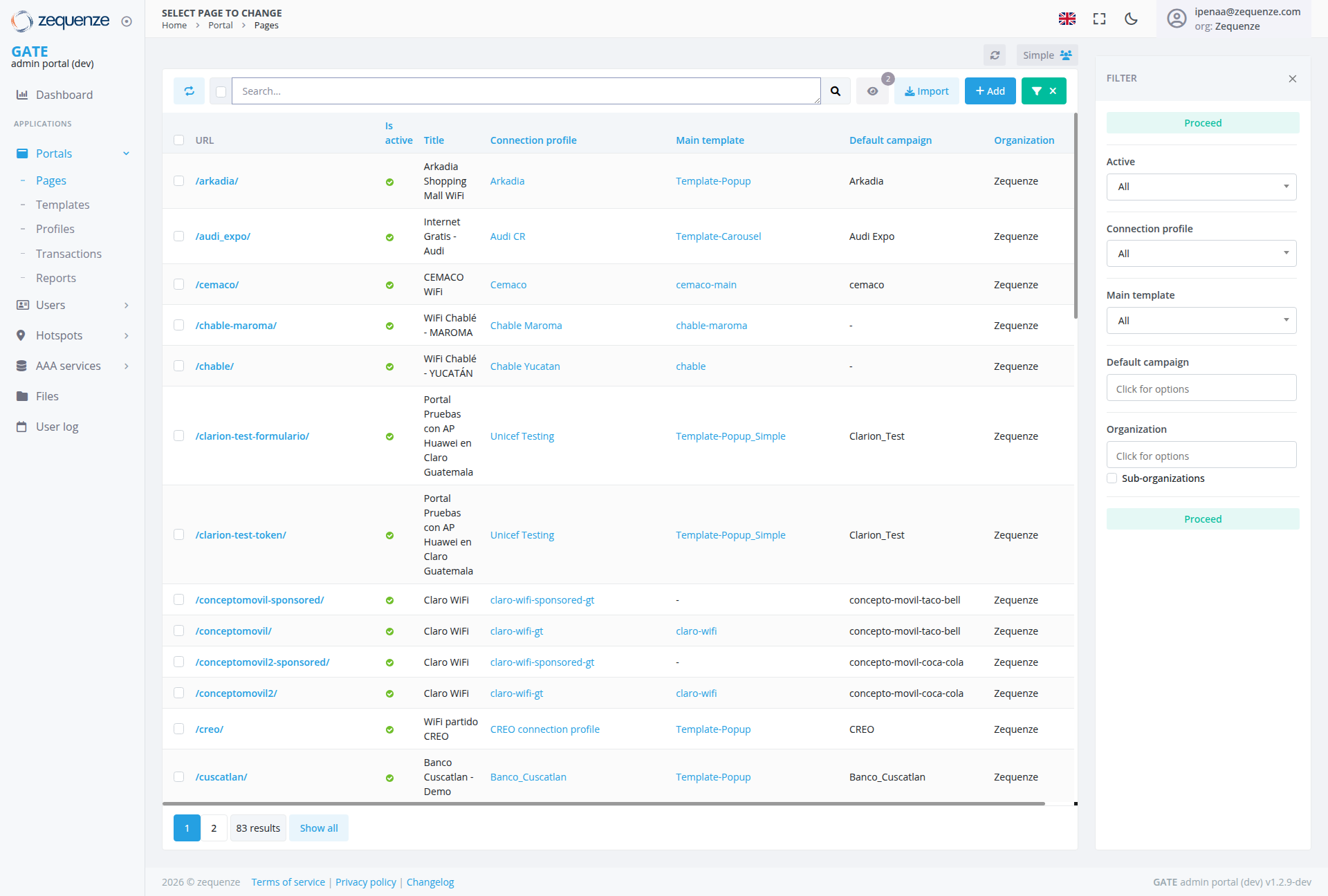Open the User log section
Viewport: 1328px width, 896px height.
[x=57, y=427]
